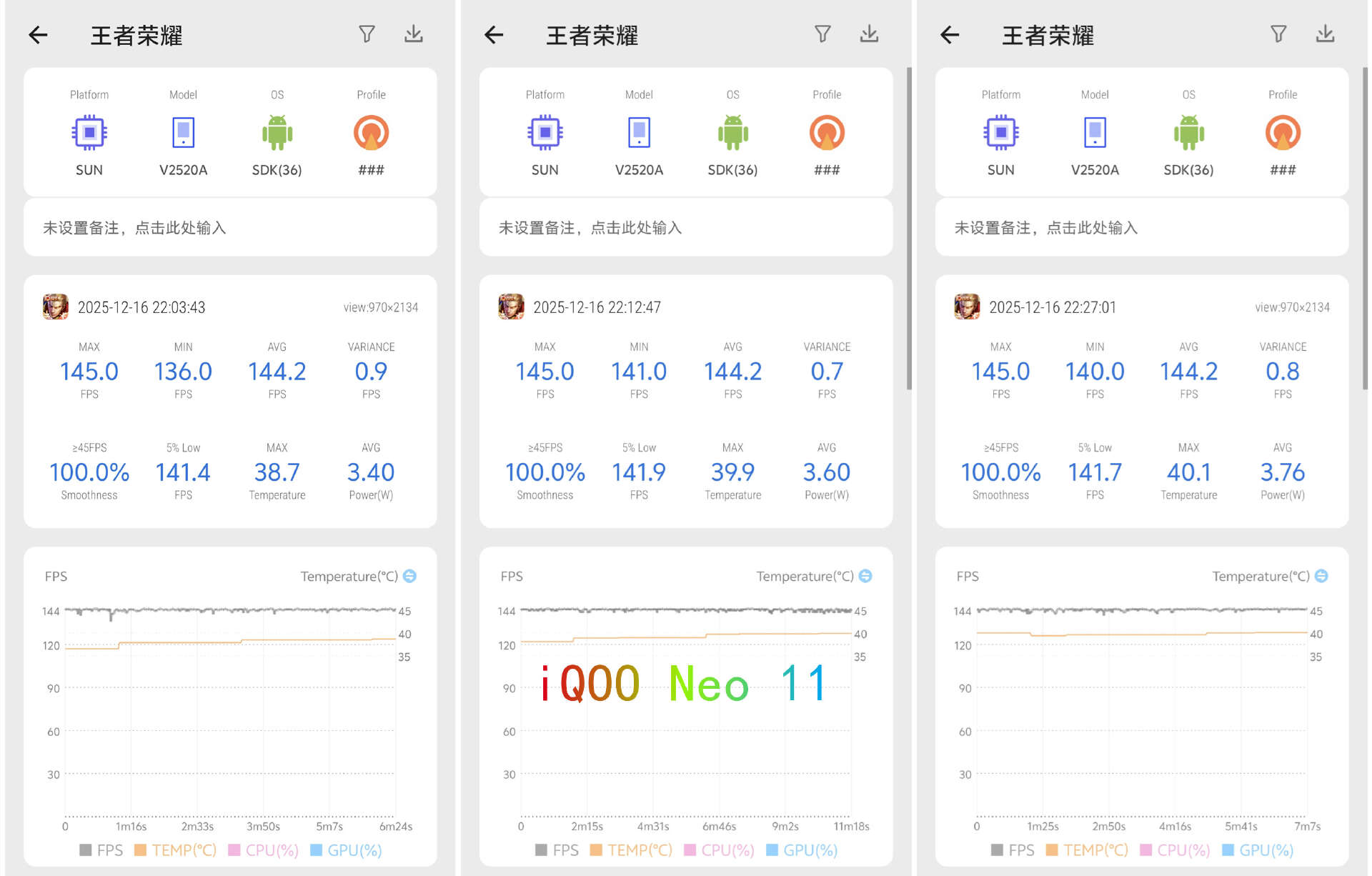Tap the back arrow in the left panel
The image size is (1372, 876).
(x=39, y=34)
